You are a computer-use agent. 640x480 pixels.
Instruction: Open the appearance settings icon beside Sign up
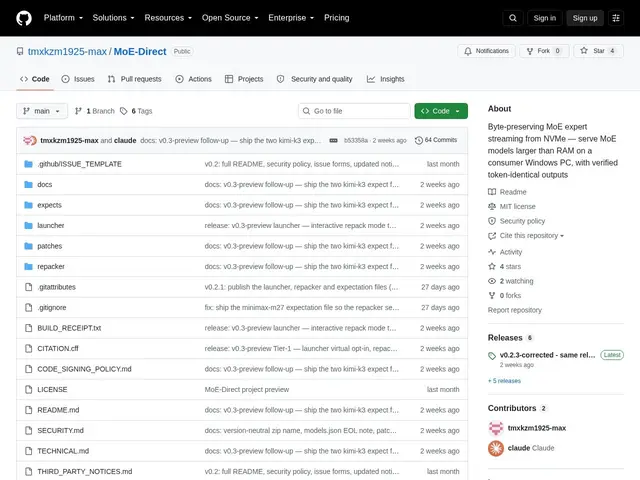pyautogui.click(x=616, y=18)
